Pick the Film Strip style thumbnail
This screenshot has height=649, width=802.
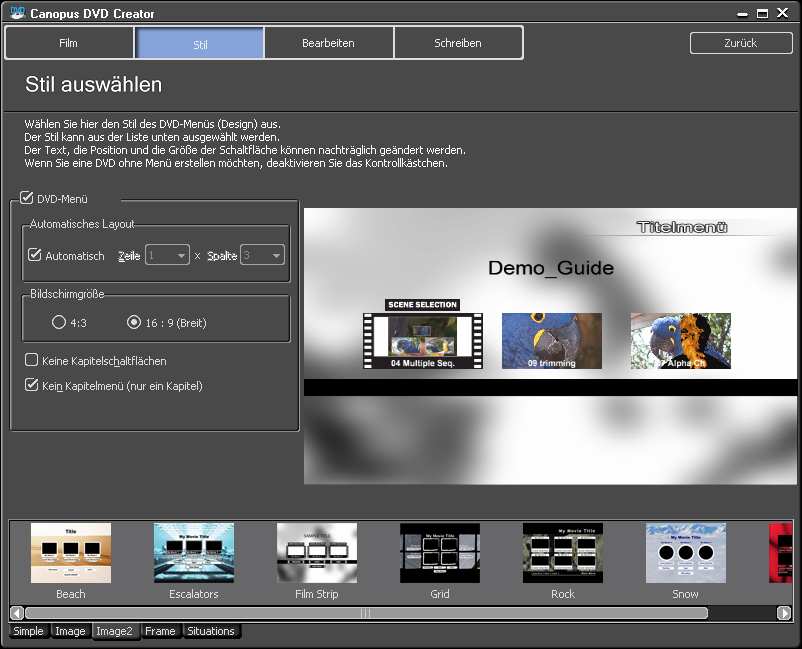[317, 553]
